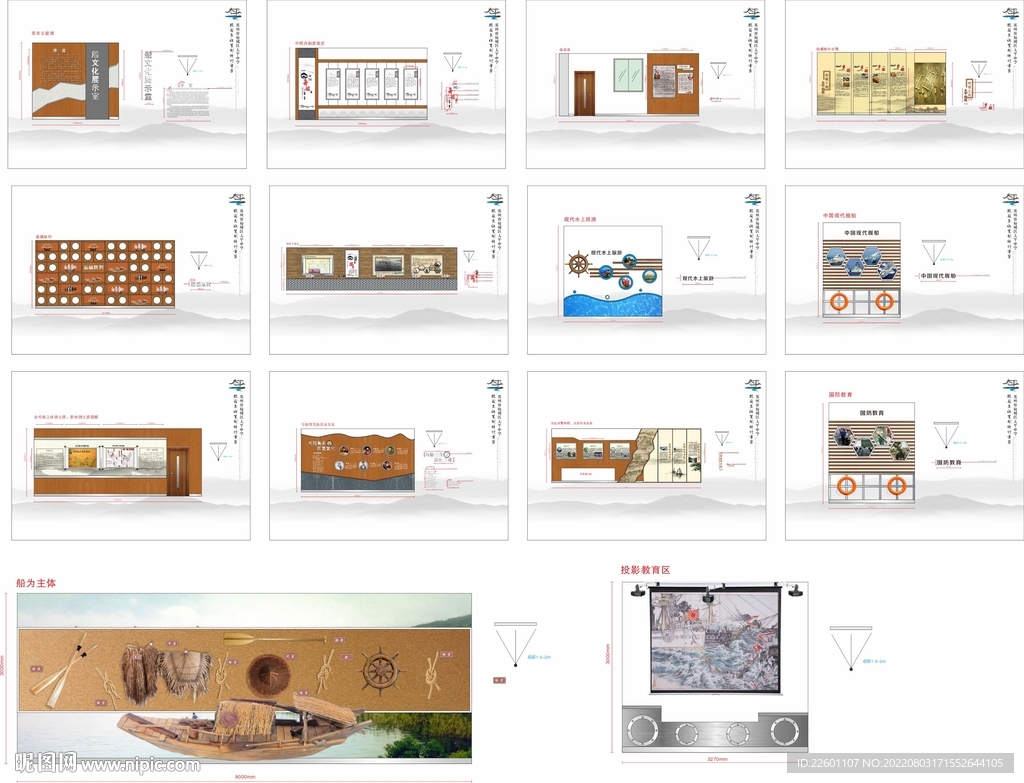Click the ship's wheel in the water tourism panel
This screenshot has height=783, width=1024.
coord(579,265)
